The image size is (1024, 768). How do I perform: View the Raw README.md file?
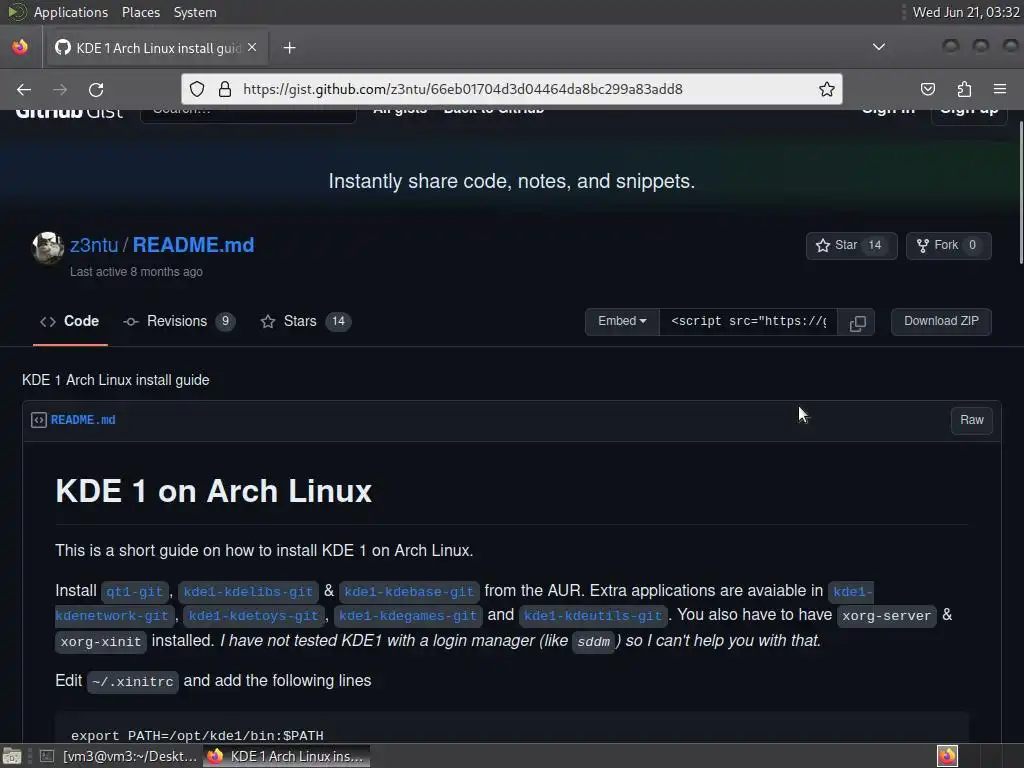[x=972, y=420]
